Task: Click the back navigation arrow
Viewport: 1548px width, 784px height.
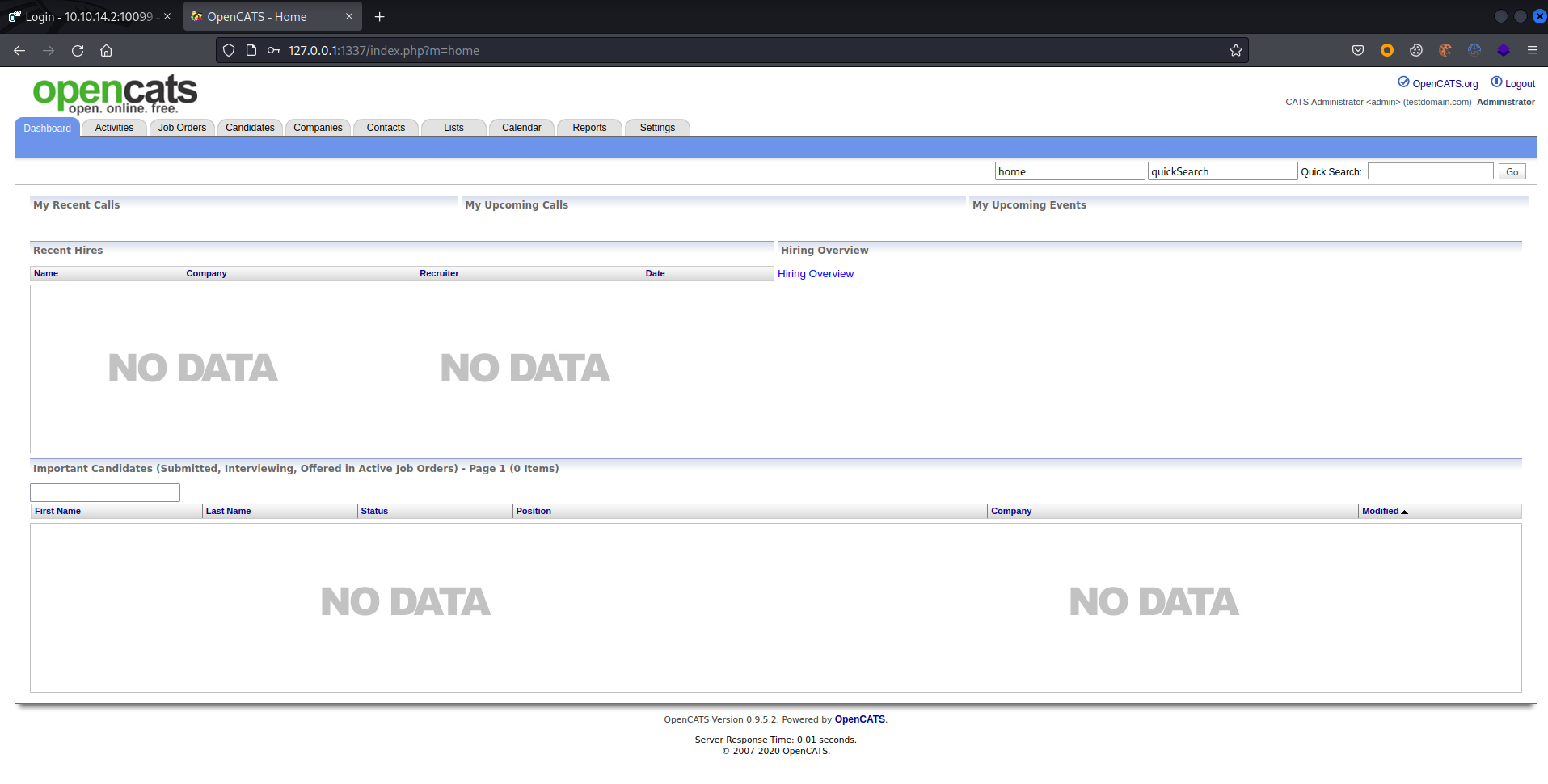Action: (x=19, y=51)
